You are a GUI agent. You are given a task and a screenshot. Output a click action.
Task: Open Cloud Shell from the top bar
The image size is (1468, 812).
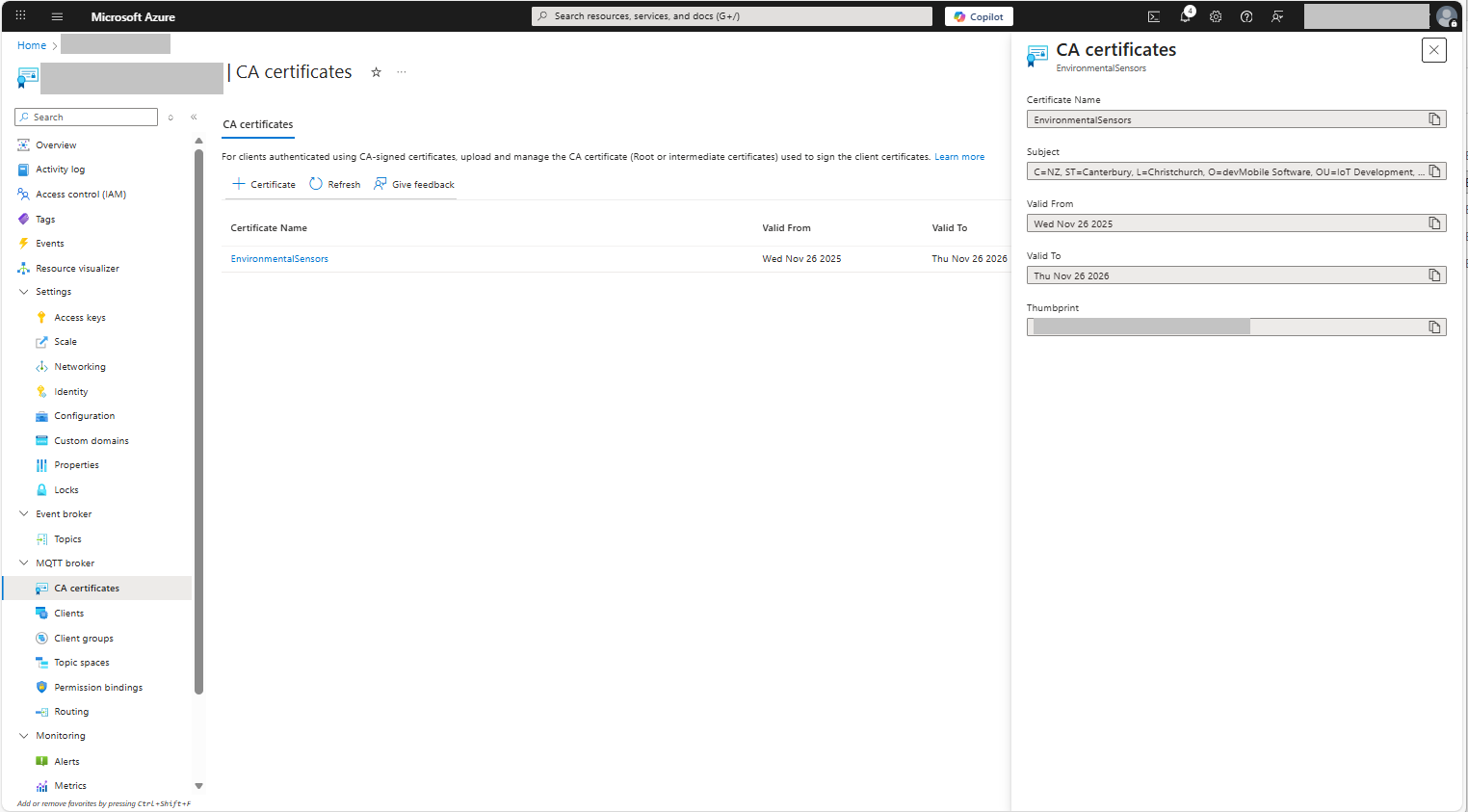[1153, 16]
